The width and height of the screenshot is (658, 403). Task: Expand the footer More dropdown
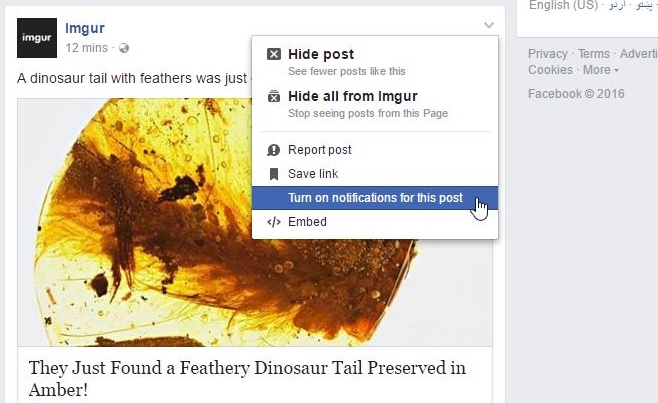[x=601, y=70]
